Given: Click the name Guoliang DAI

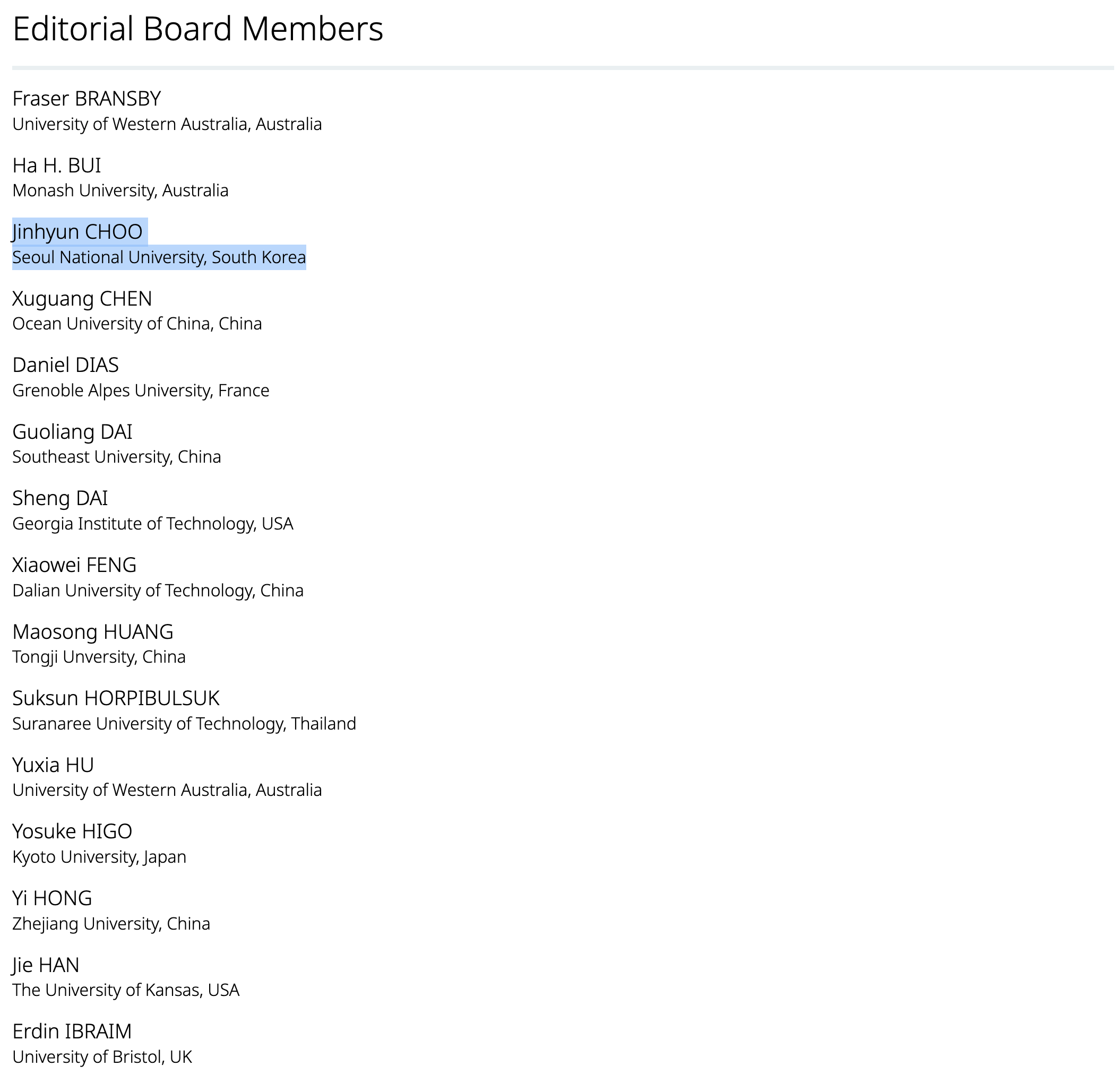Looking at the screenshot, I should (x=72, y=432).
